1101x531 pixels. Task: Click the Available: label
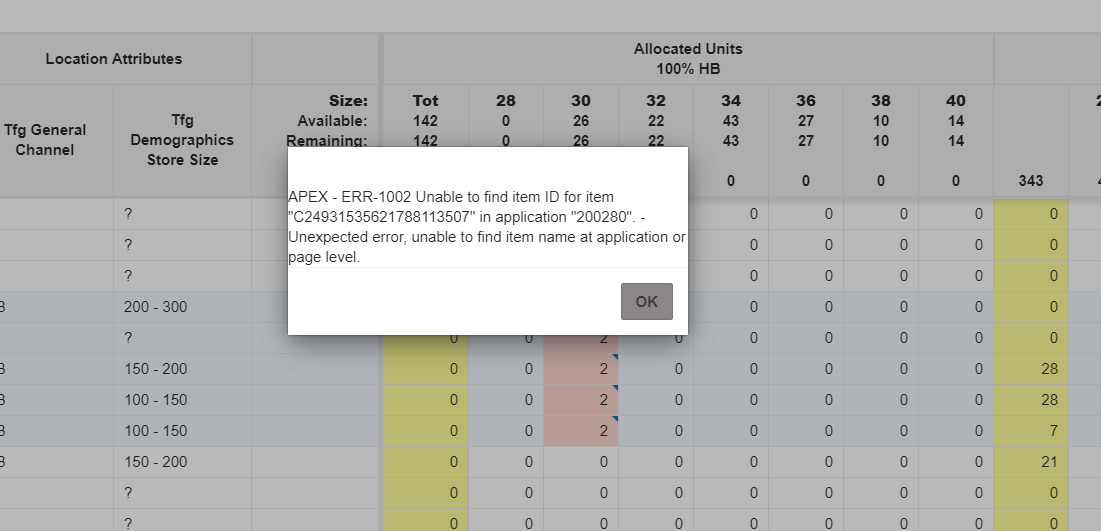pyautogui.click(x=332, y=121)
